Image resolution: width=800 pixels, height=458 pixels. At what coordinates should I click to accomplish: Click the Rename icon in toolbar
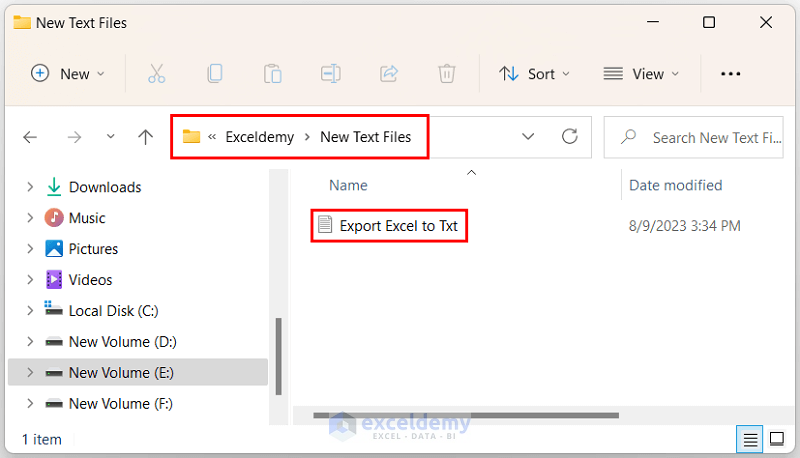[x=330, y=73]
